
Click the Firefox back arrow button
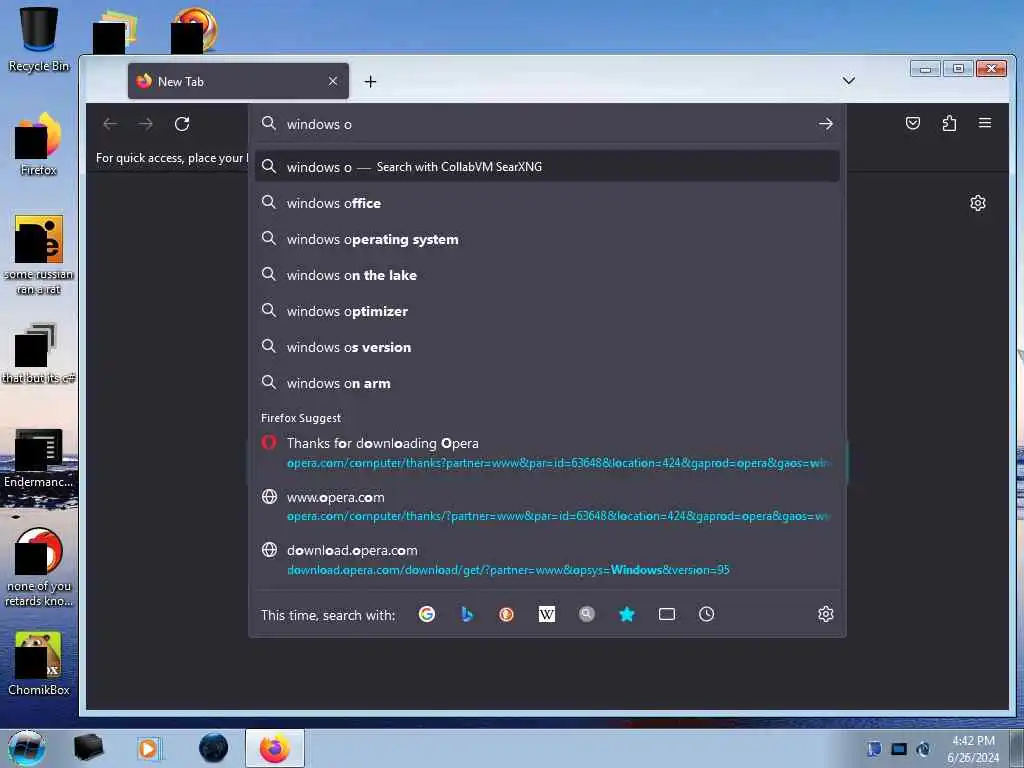[110, 123]
